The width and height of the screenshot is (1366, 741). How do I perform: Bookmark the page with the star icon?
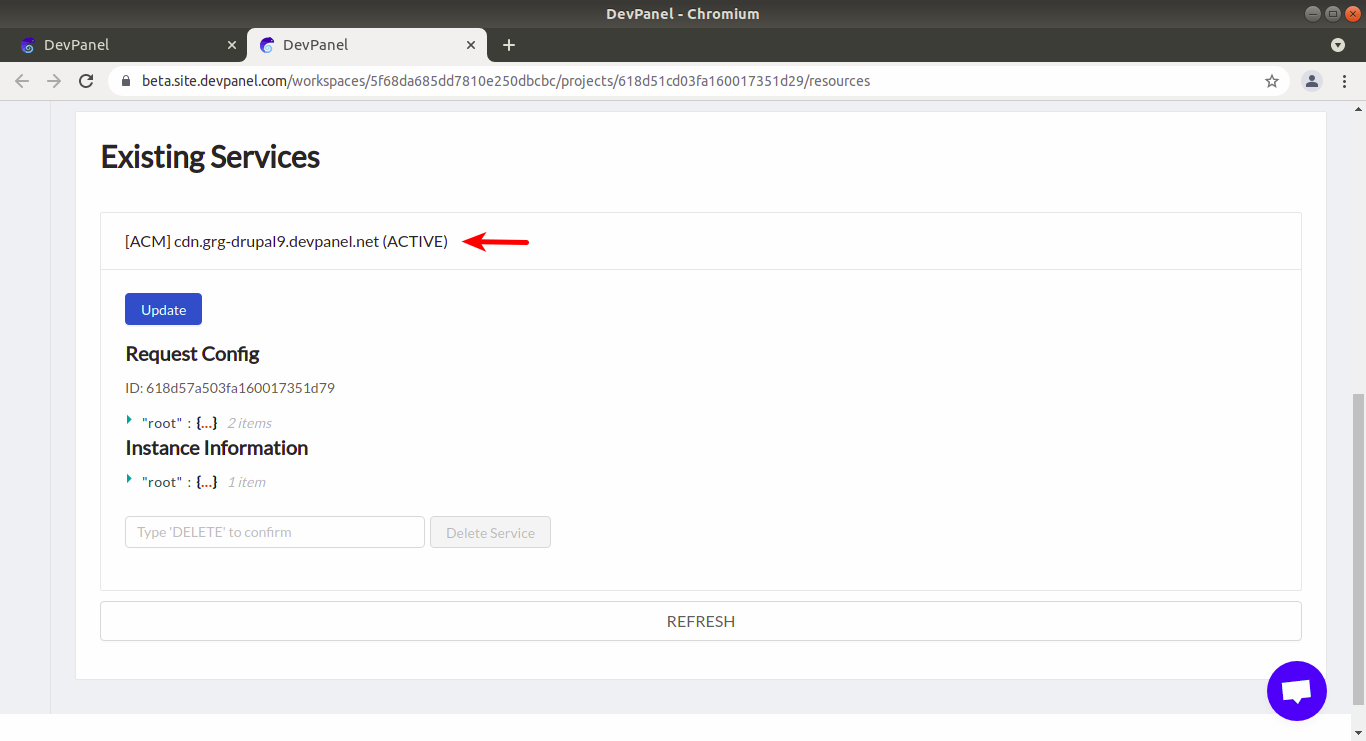tap(1271, 81)
